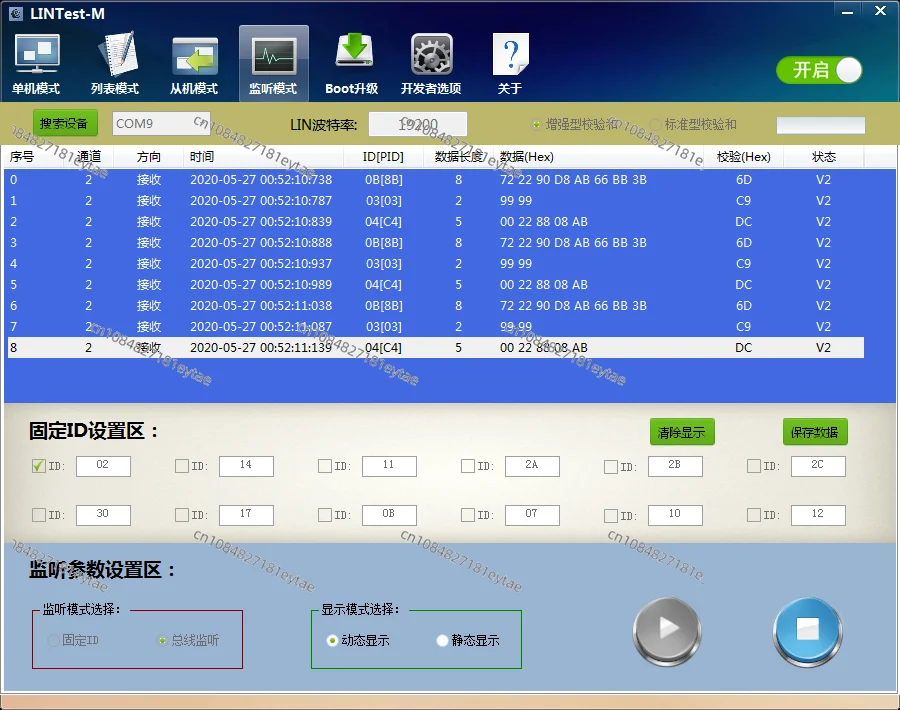Screen dimensions: 900x710
Task: Uncheck the ID 02 checkbox
Action: point(38,466)
